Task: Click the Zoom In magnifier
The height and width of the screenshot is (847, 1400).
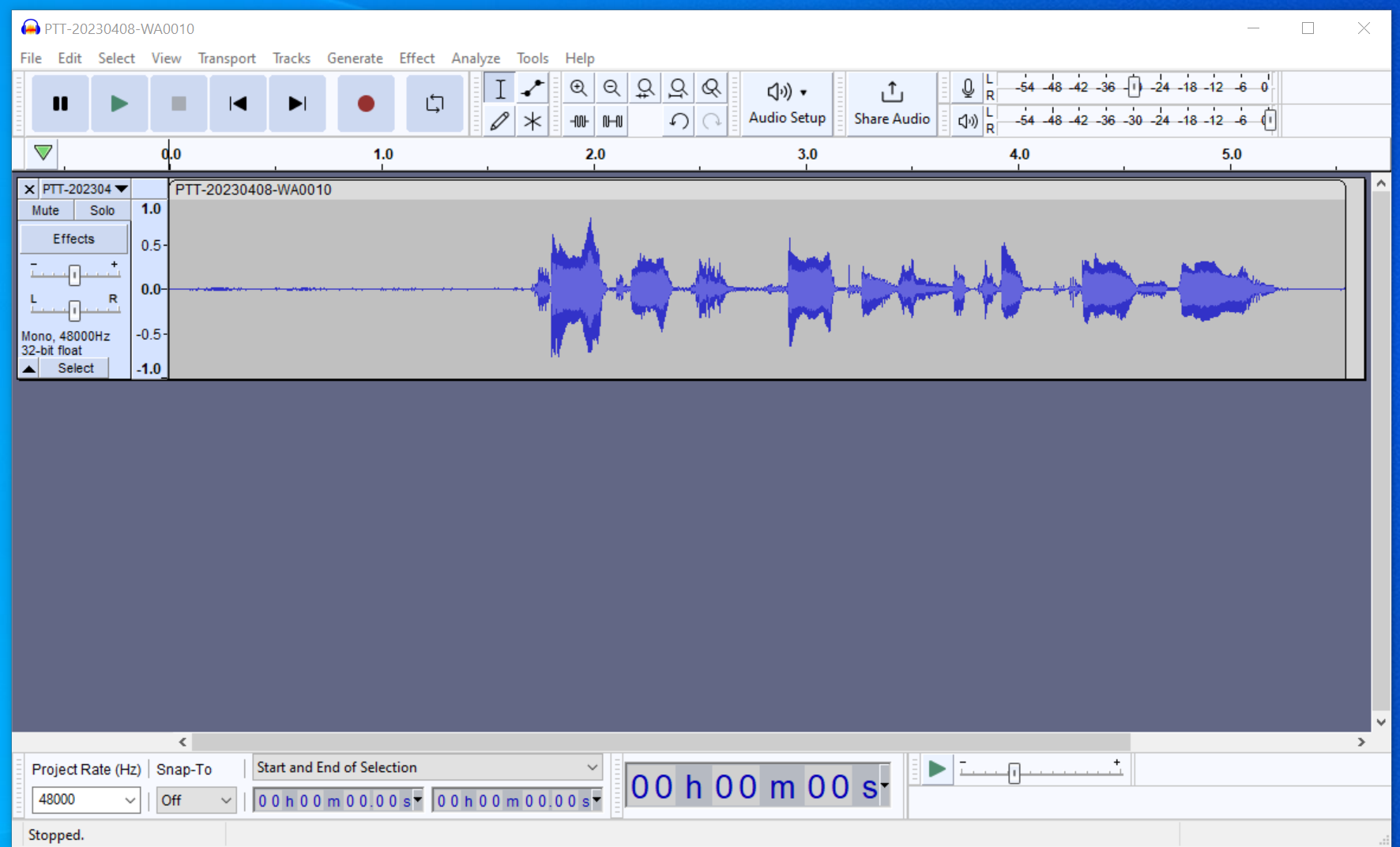Action: [578, 88]
